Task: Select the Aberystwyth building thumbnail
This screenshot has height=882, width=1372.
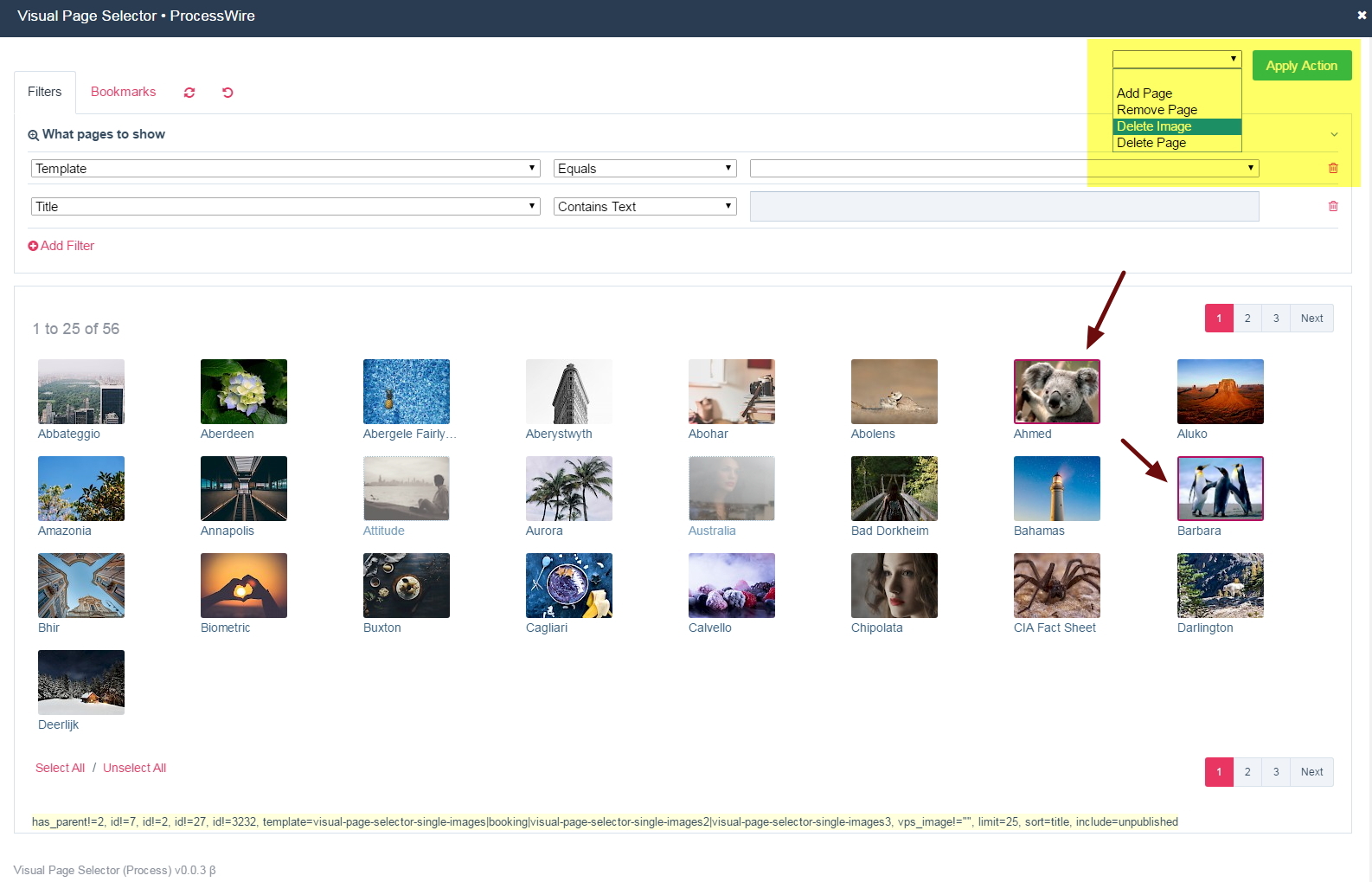Action: click(569, 391)
